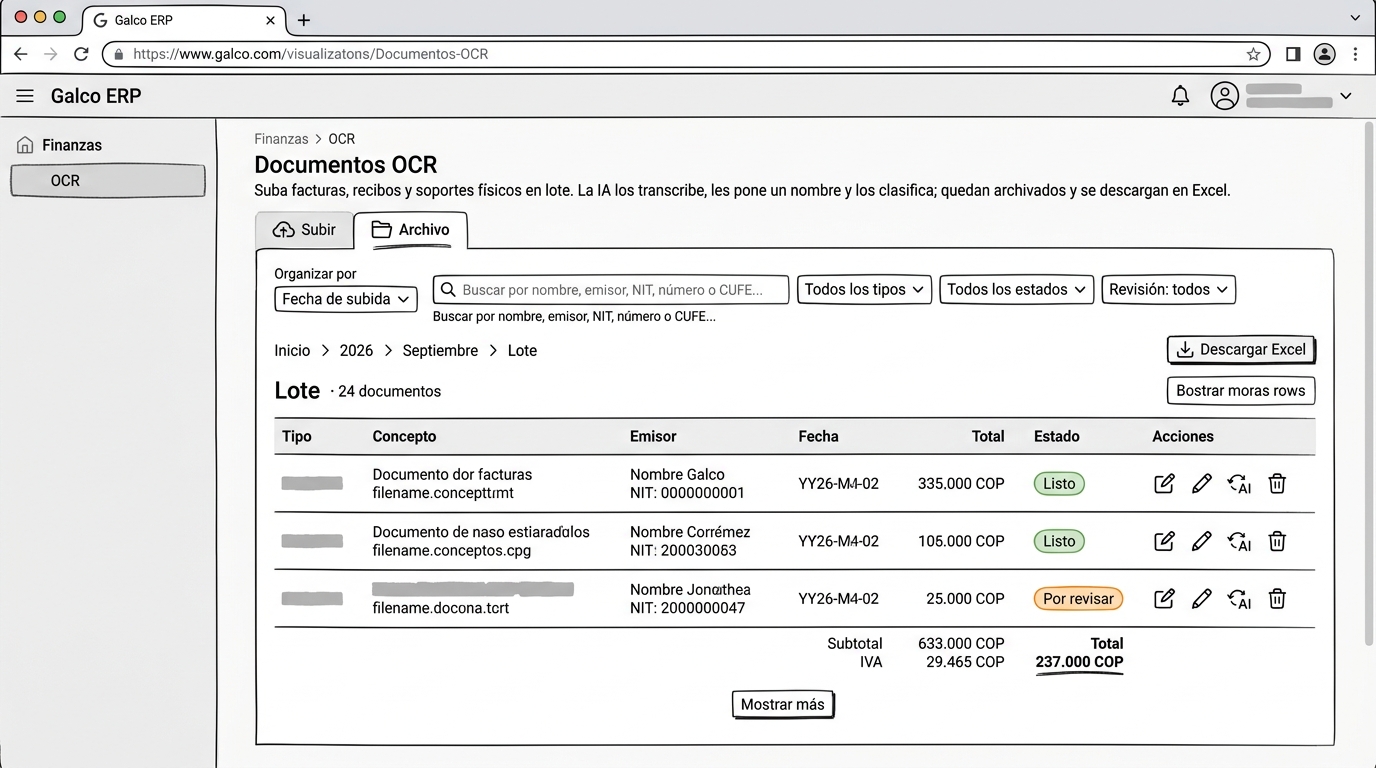
Task: Reprocess with AI the Nombre Corrémez document
Action: point(1239,541)
